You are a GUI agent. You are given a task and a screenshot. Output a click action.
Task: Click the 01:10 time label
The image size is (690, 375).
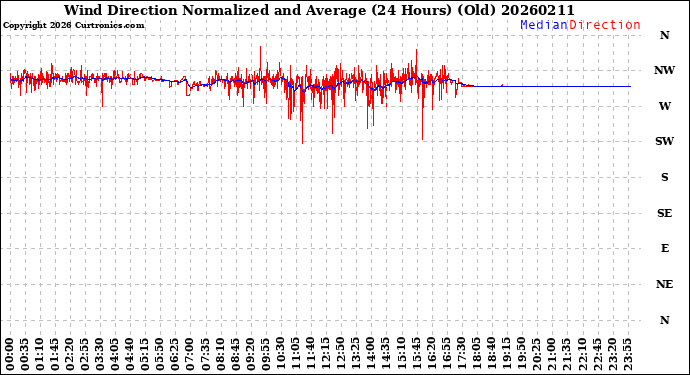coord(40,355)
